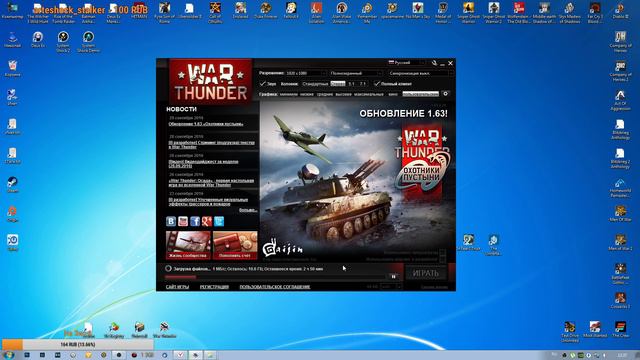Open Act Of Aggression desktop shortcut
The height and width of the screenshot is (360, 640).
pyautogui.click(x=620, y=100)
